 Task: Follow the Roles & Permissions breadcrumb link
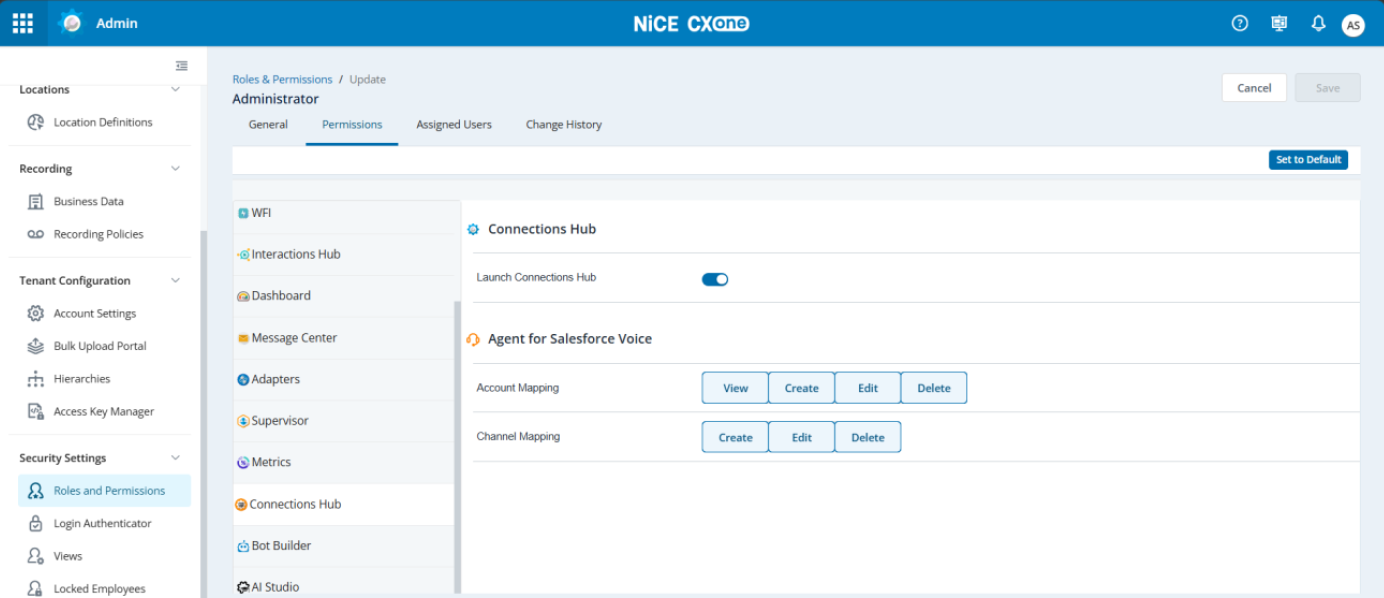282,79
